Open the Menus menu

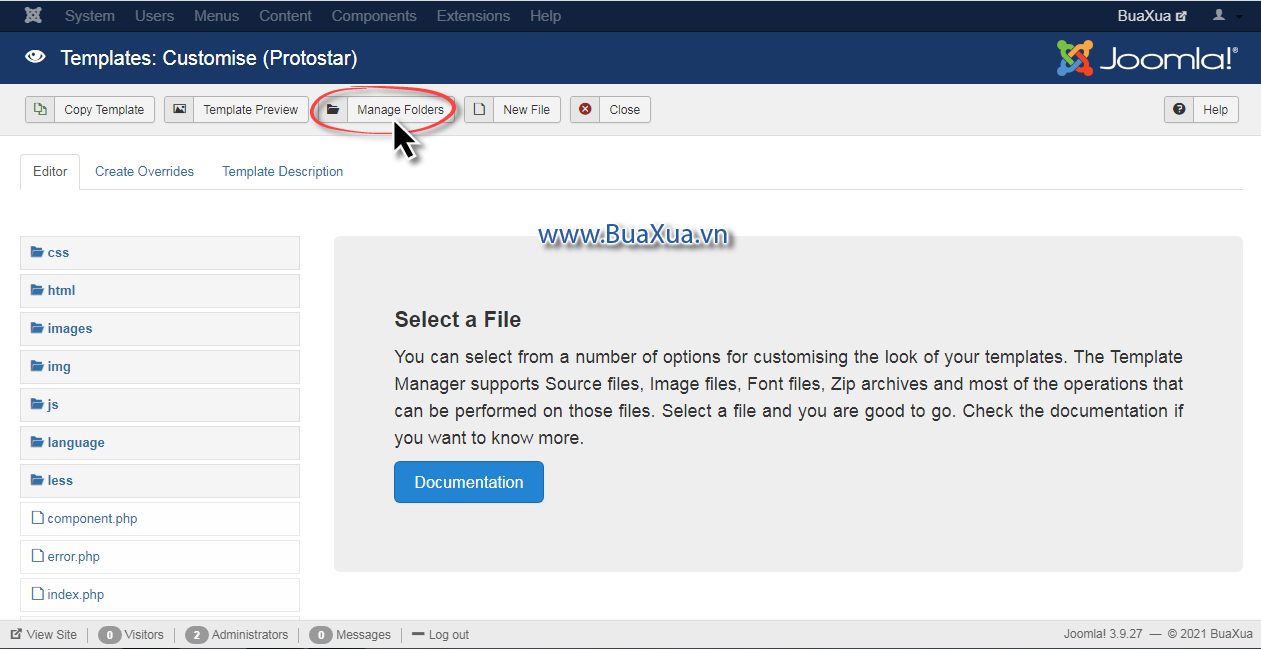point(217,16)
